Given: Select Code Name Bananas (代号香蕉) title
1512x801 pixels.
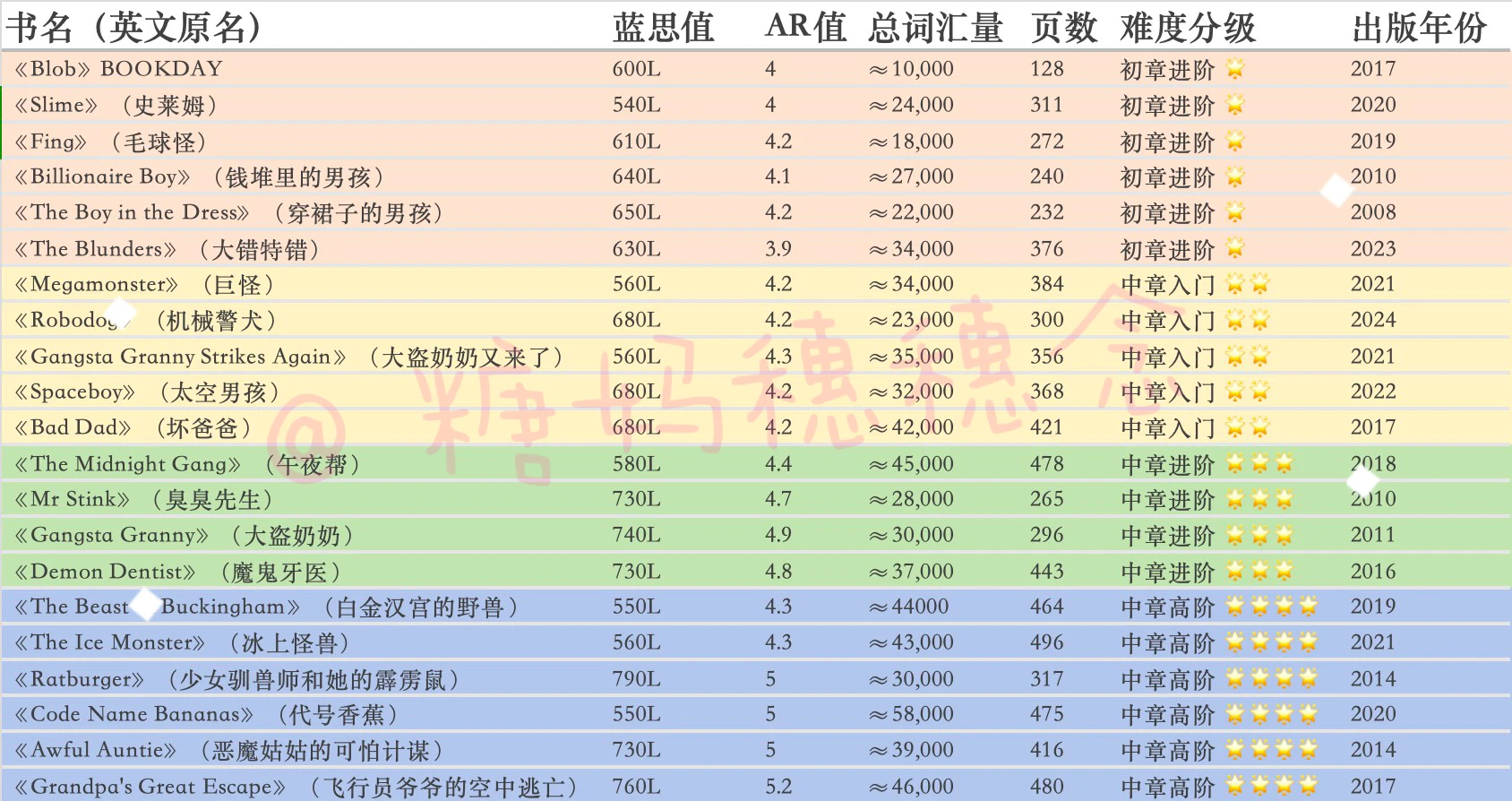Looking at the screenshot, I should [205, 714].
